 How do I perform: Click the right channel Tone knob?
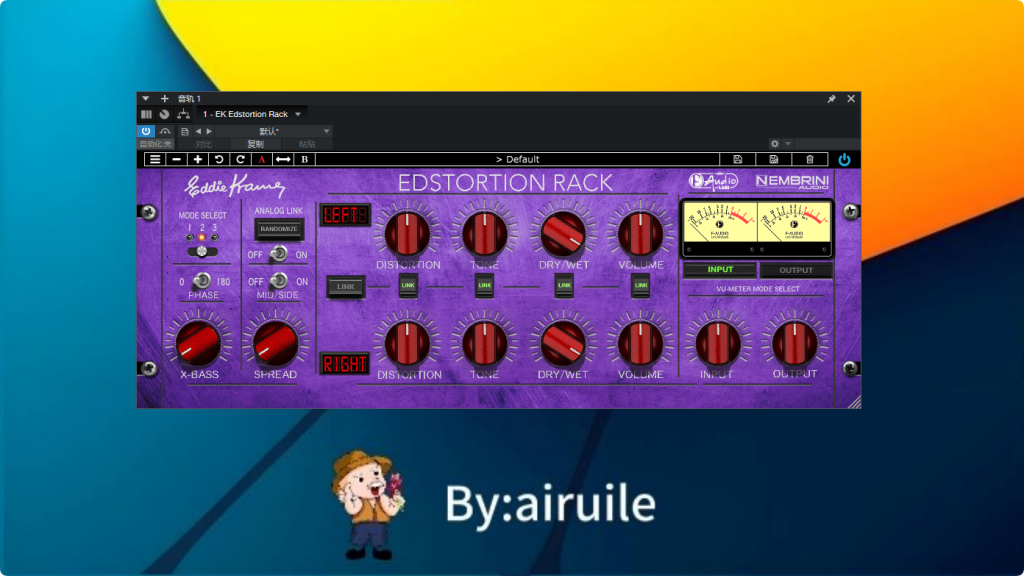(485, 343)
